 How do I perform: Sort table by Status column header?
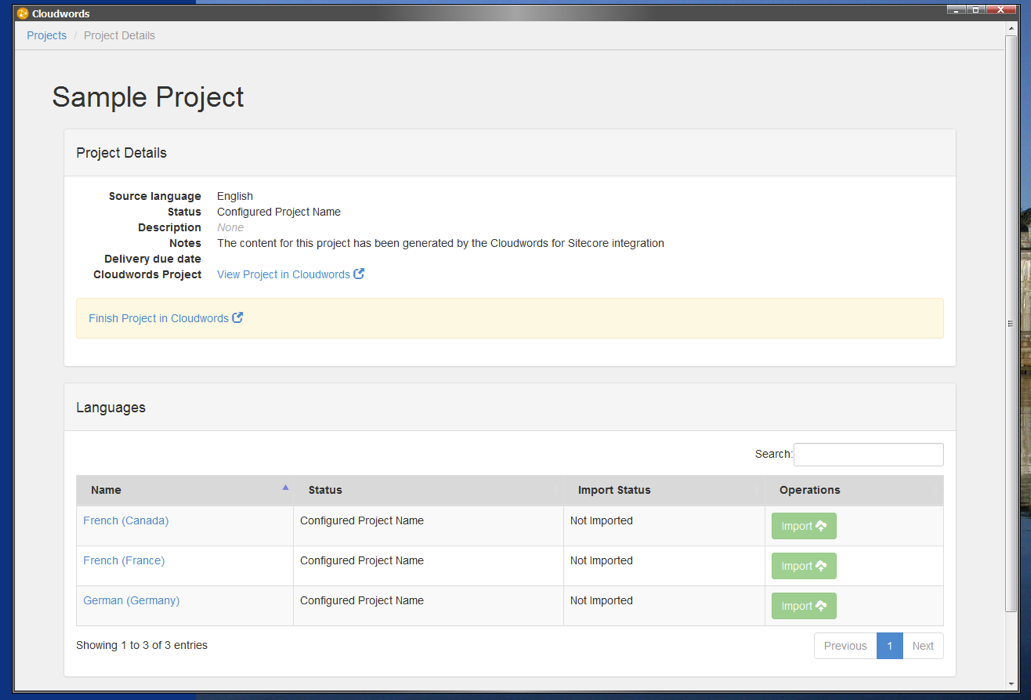[x=325, y=490]
